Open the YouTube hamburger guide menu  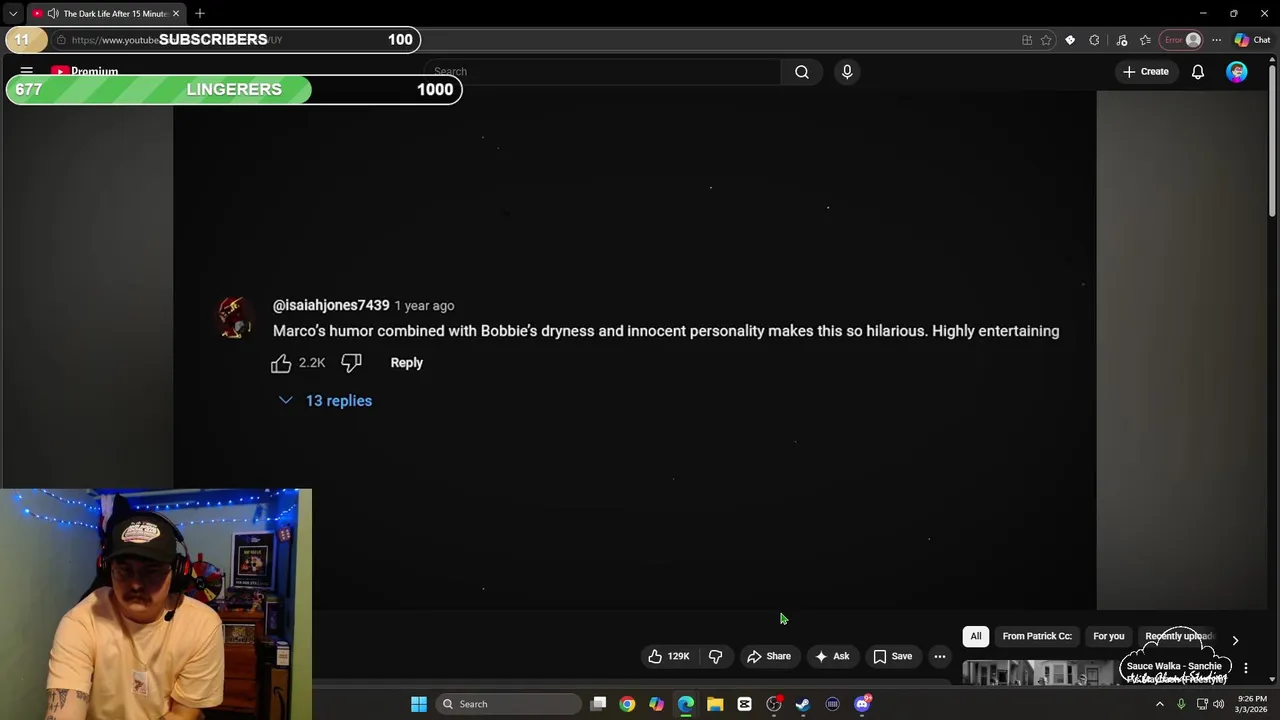(27, 72)
